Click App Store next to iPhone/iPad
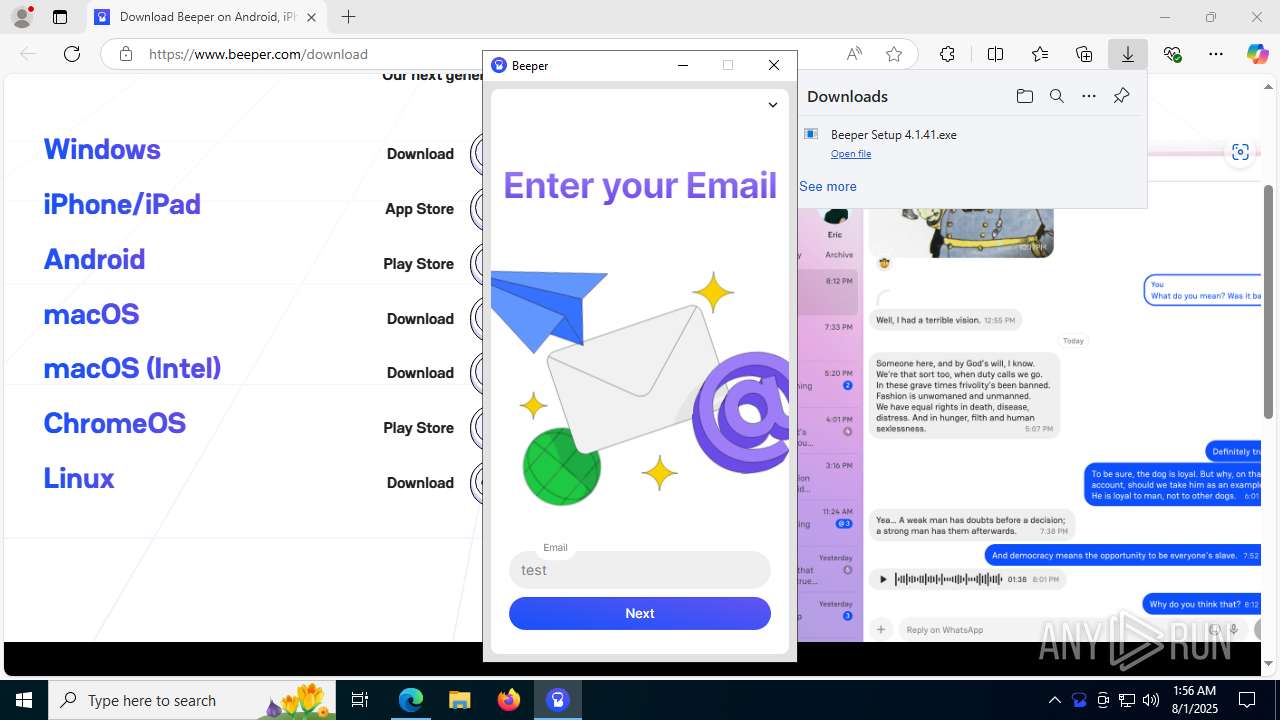The width and height of the screenshot is (1280, 720). pos(419,209)
